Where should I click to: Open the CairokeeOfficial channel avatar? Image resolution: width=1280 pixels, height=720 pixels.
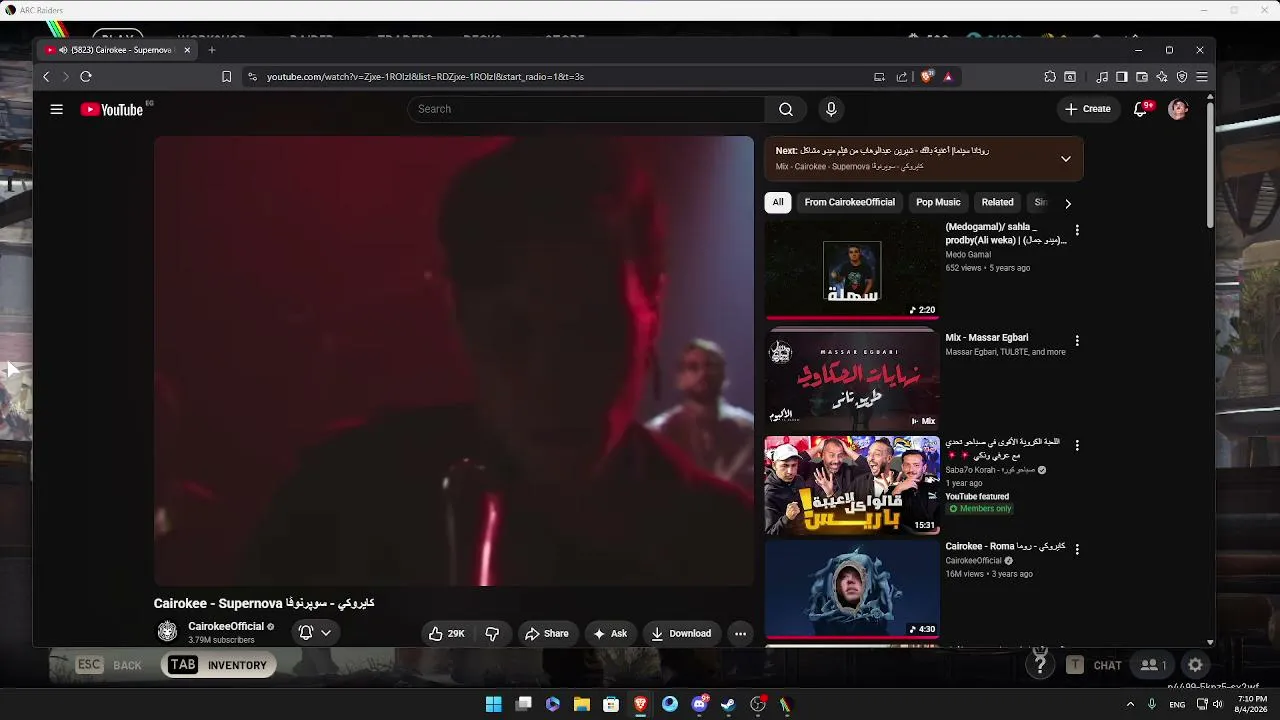[167, 632]
